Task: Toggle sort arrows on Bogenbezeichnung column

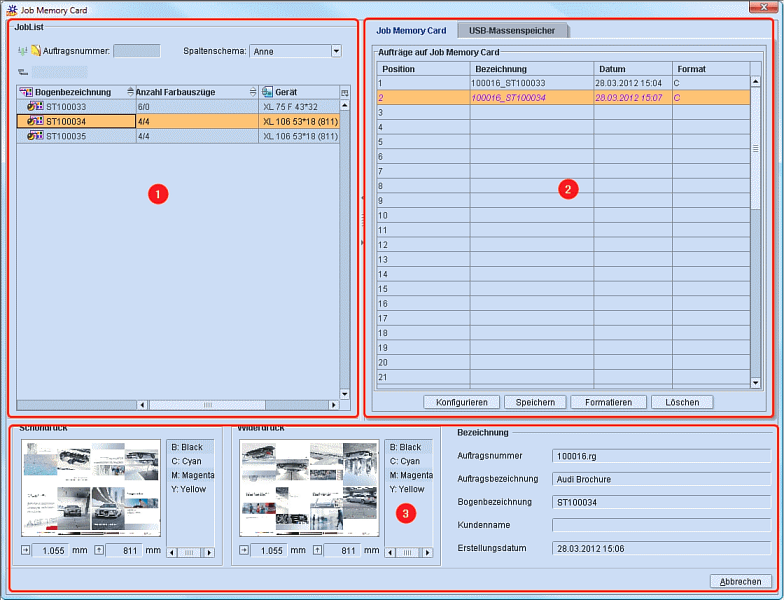Action: point(130,92)
